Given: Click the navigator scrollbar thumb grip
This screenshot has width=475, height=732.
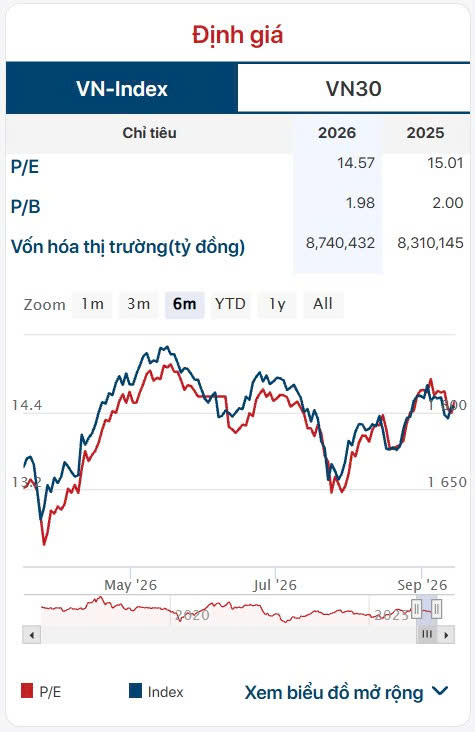Looking at the screenshot, I should (427, 634).
